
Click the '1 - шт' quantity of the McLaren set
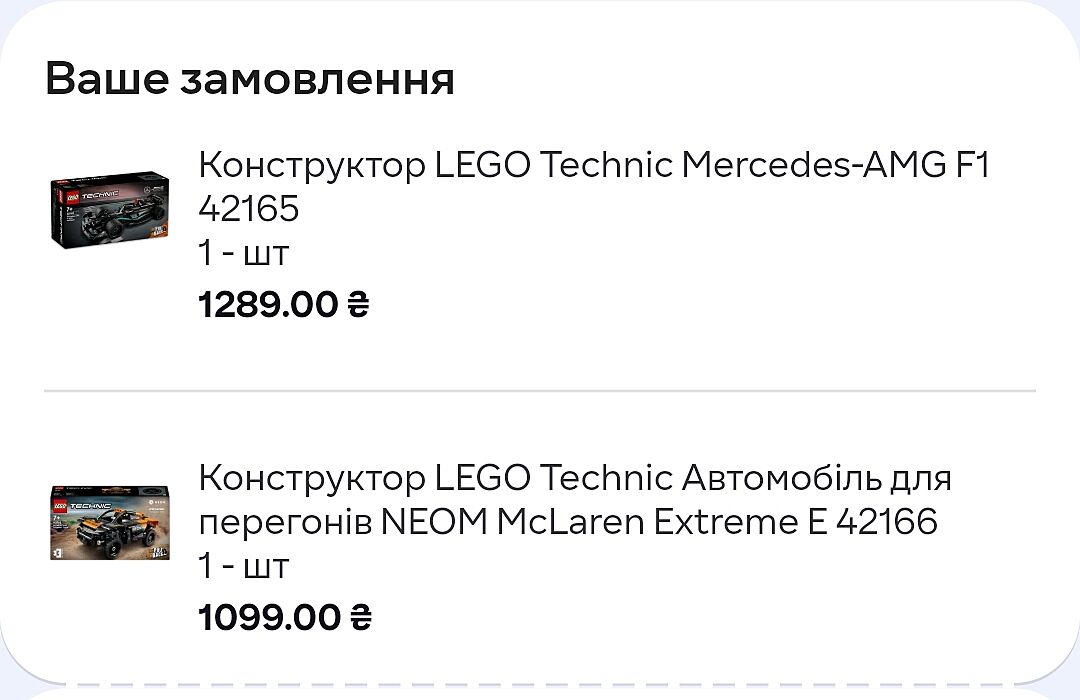(243, 567)
